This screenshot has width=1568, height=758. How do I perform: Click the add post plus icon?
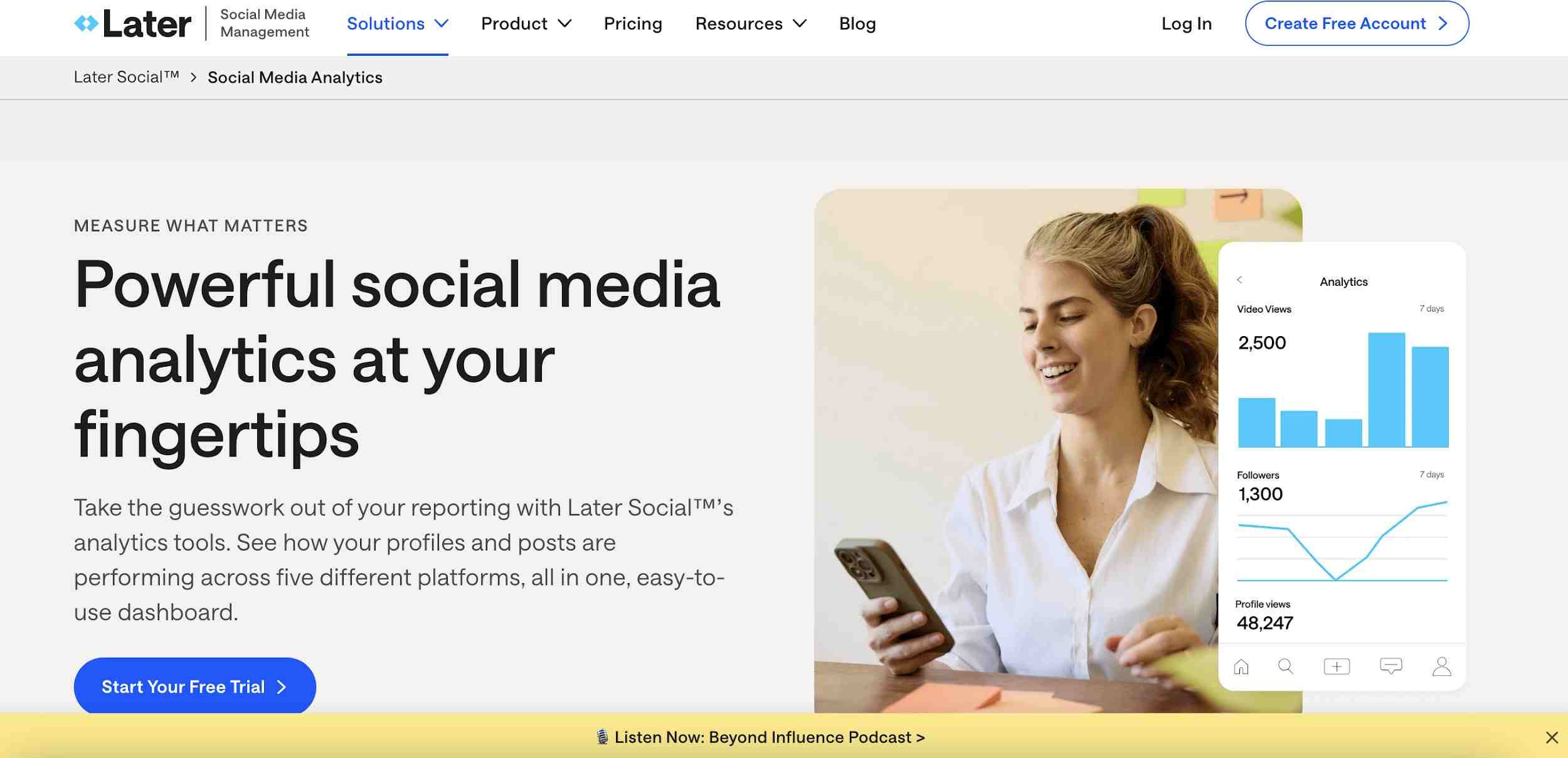pyautogui.click(x=1337, y=666)
